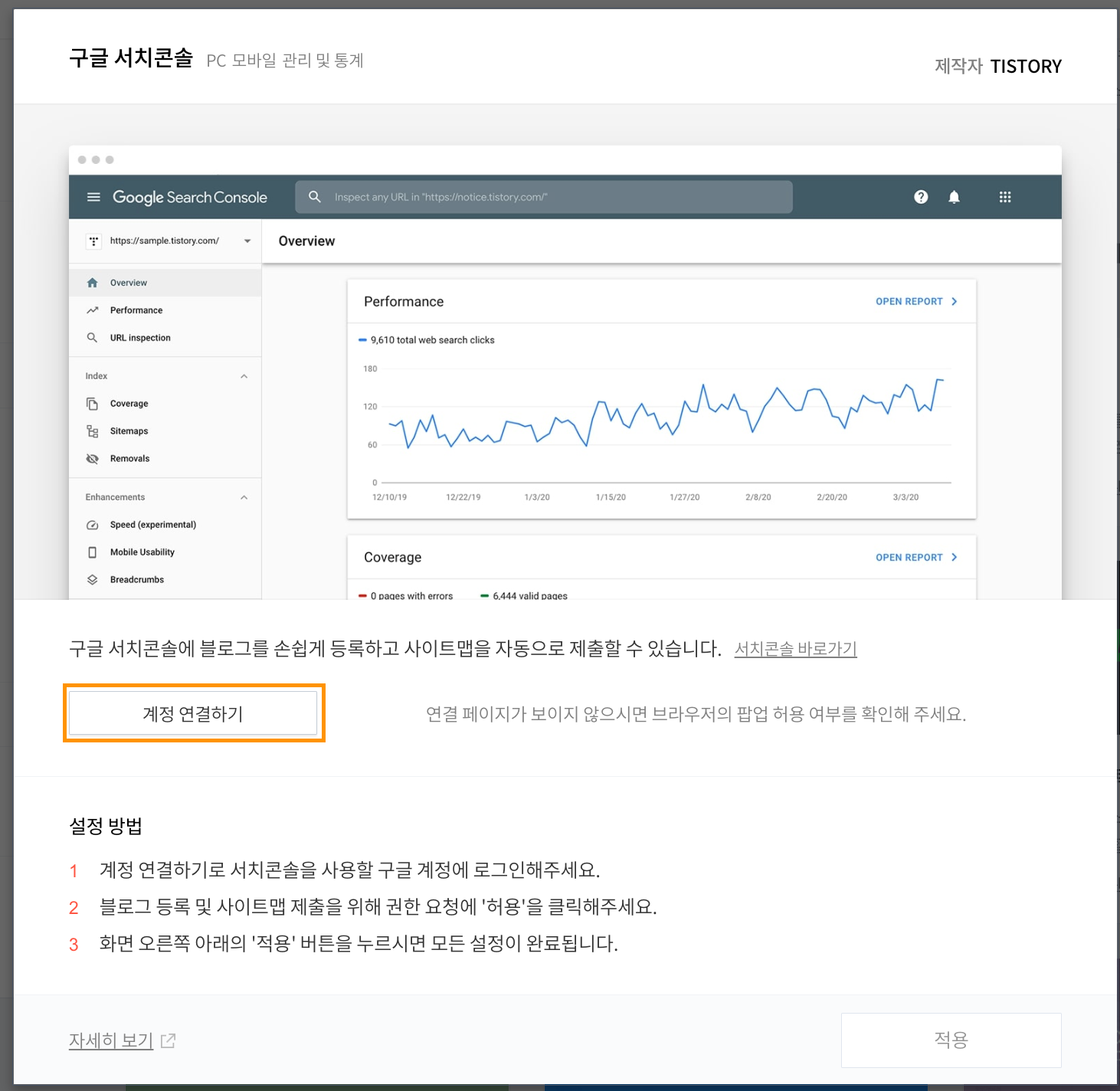
Task: Click the 제작자 TISTORY label
Action: [998, 66]
